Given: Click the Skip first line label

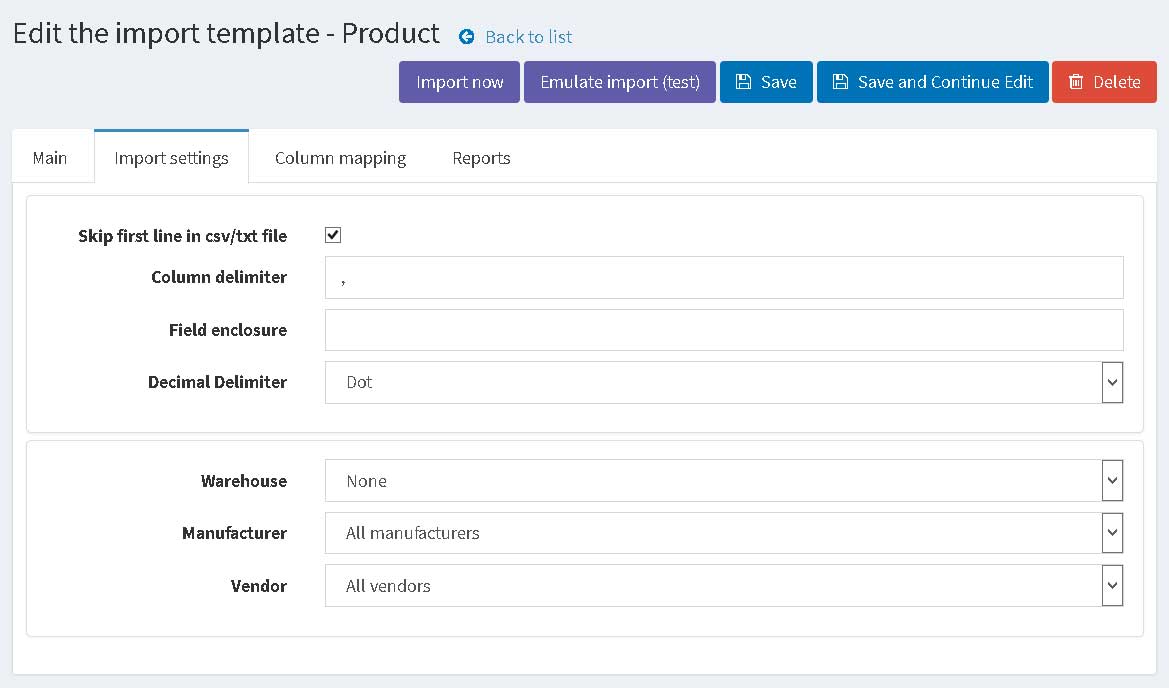Looking at the screenshot, I should (x=183, y=236).
